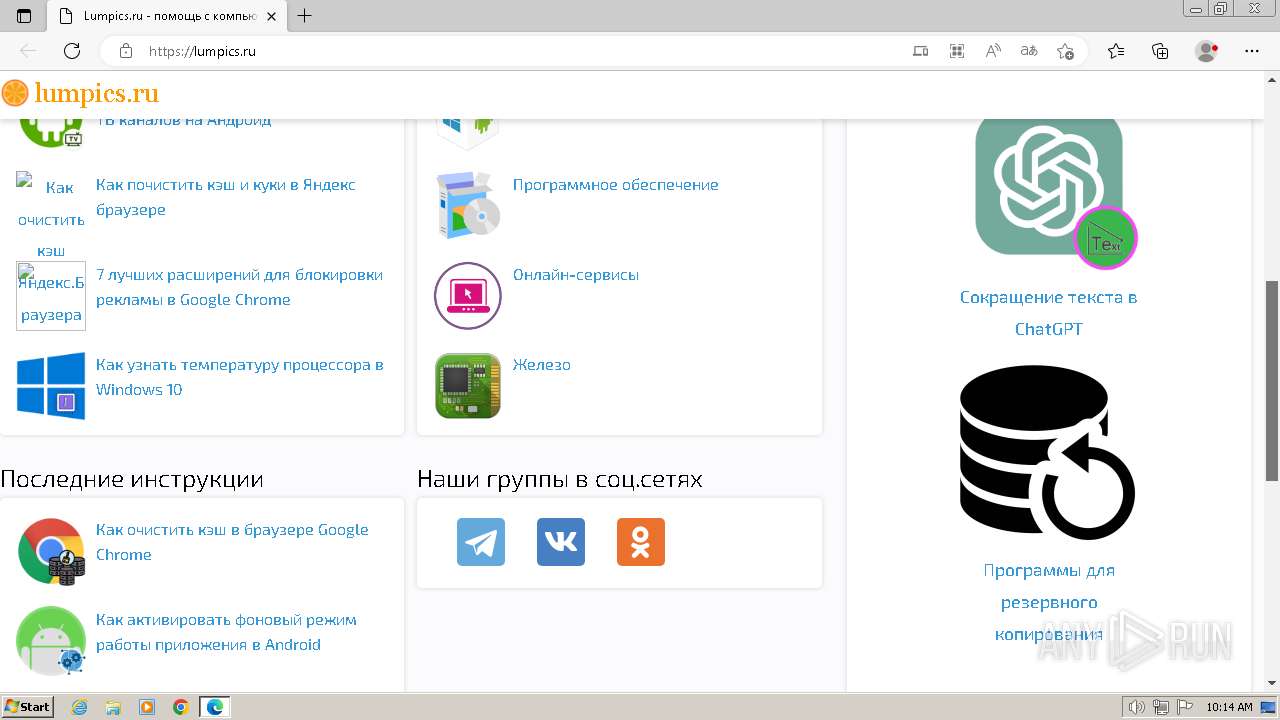
Task: Click the Онлайн-сервисы laptop icon
Action: (468, 295)
